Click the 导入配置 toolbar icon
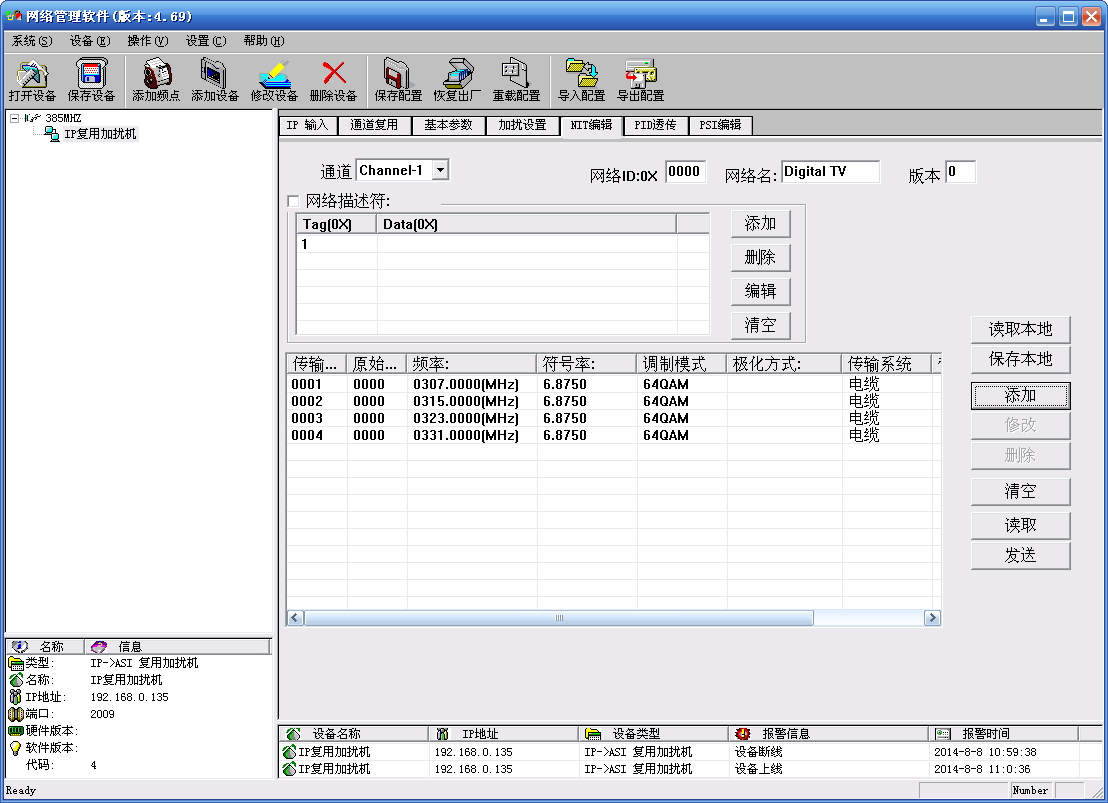 [x=582, y=74]
